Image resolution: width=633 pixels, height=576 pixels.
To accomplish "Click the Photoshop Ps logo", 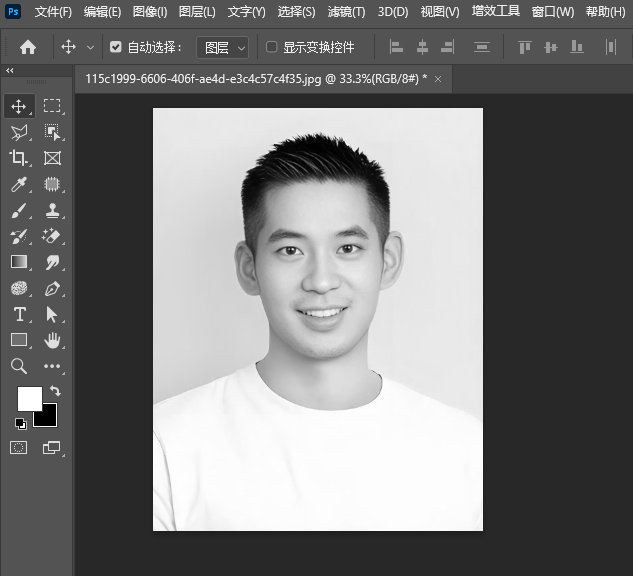I will tap(13, 11).
